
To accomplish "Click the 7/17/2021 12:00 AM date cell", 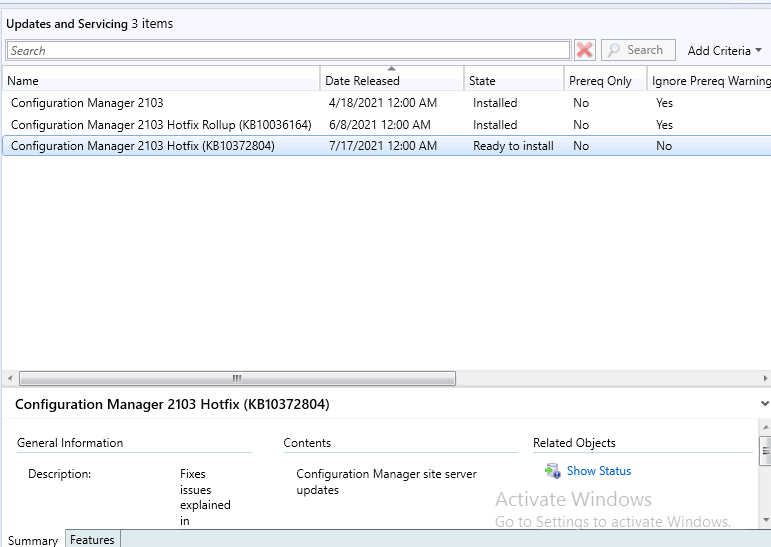I will (x=383, y=146).
